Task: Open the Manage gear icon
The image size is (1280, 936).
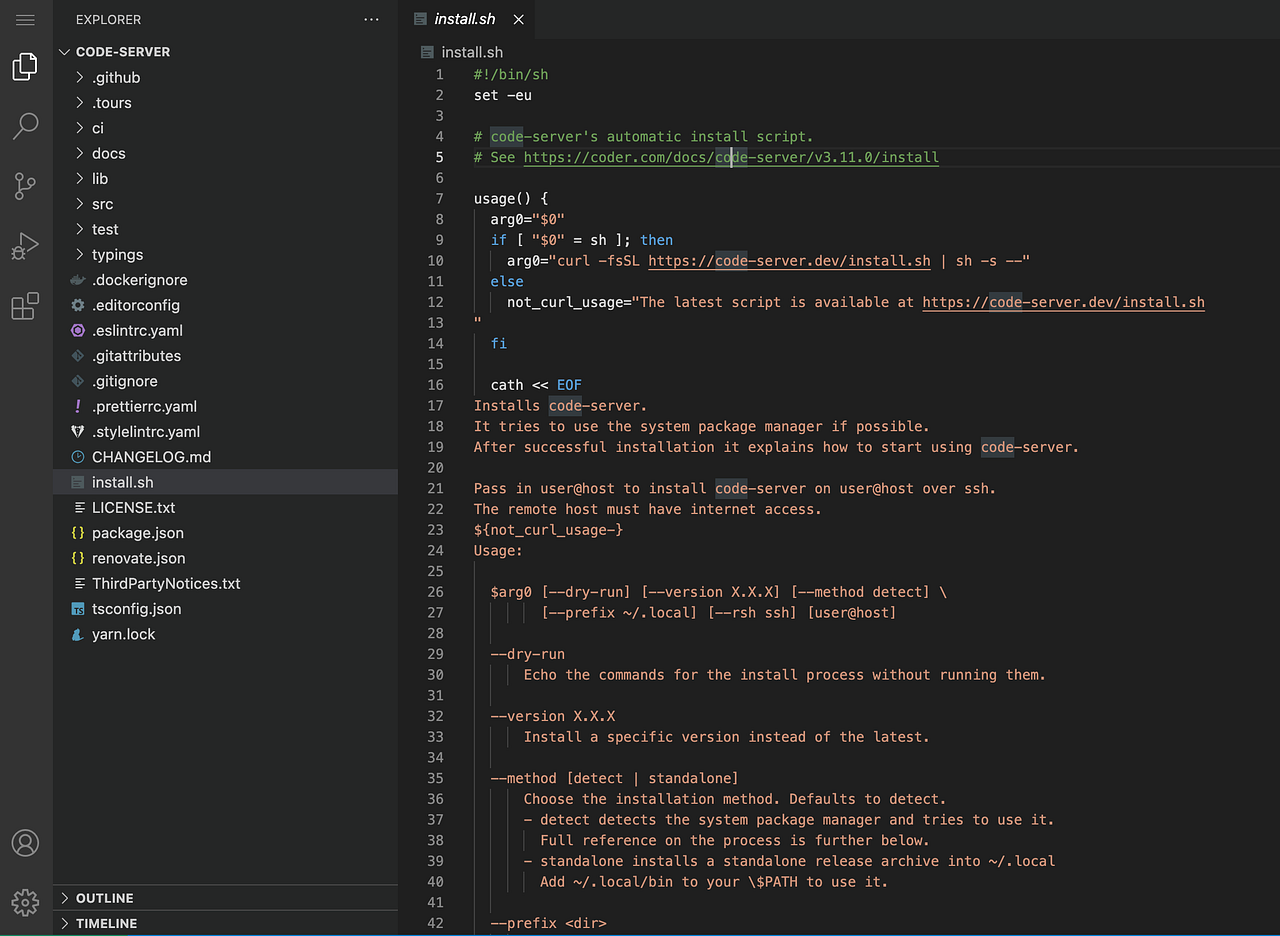Action: tap(26, 902)
